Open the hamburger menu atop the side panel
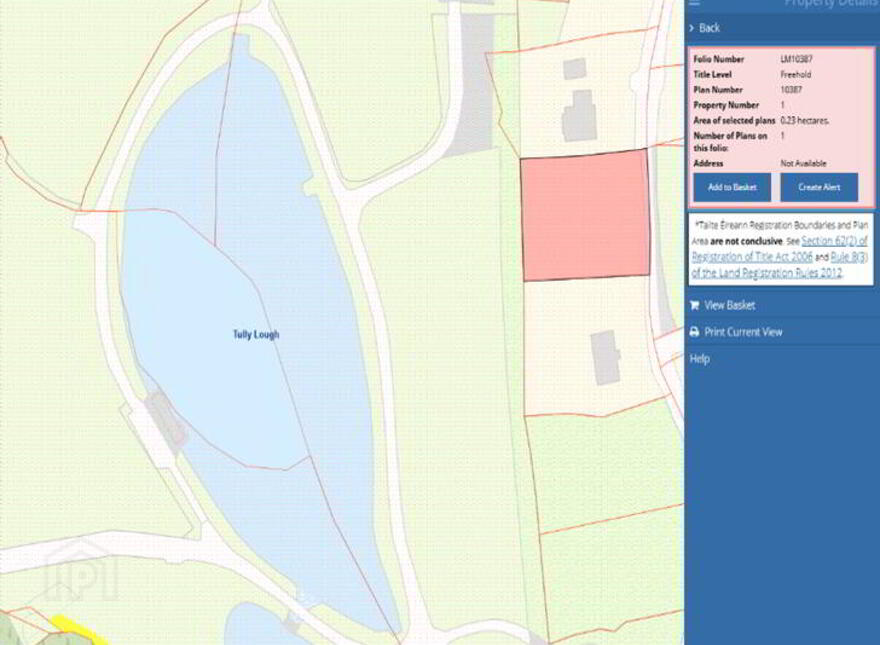The width and height of the screenshot is (880, 645). [694, 3]
